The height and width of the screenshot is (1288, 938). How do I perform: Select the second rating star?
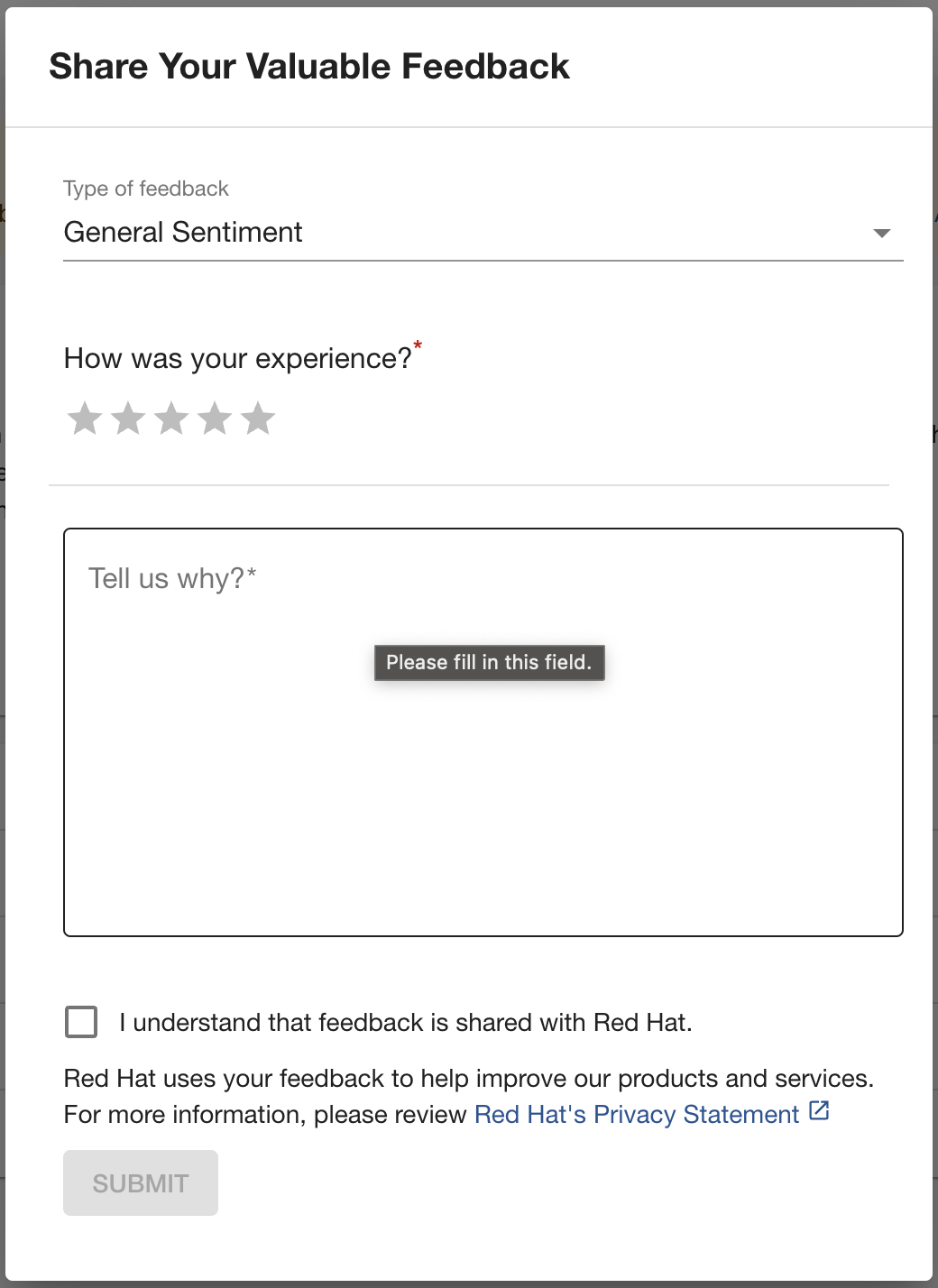click(128, 419)
